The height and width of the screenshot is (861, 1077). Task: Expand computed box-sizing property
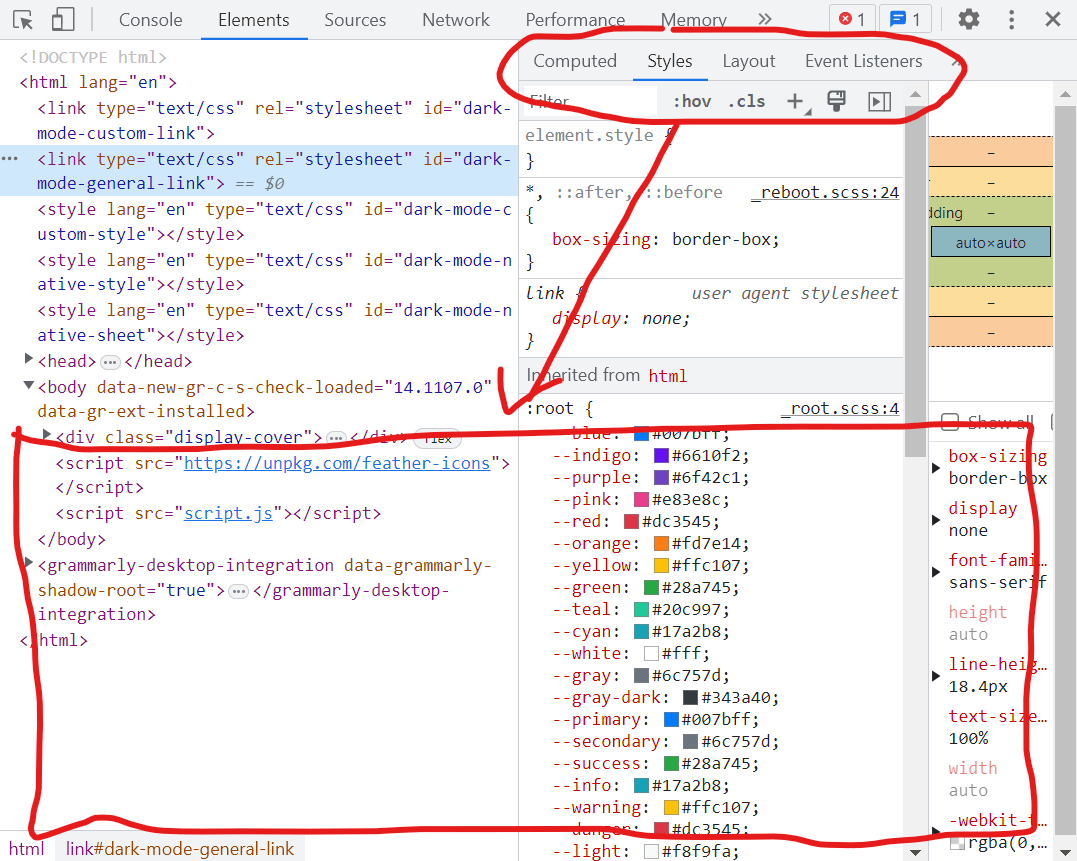[x=936, y=468]
